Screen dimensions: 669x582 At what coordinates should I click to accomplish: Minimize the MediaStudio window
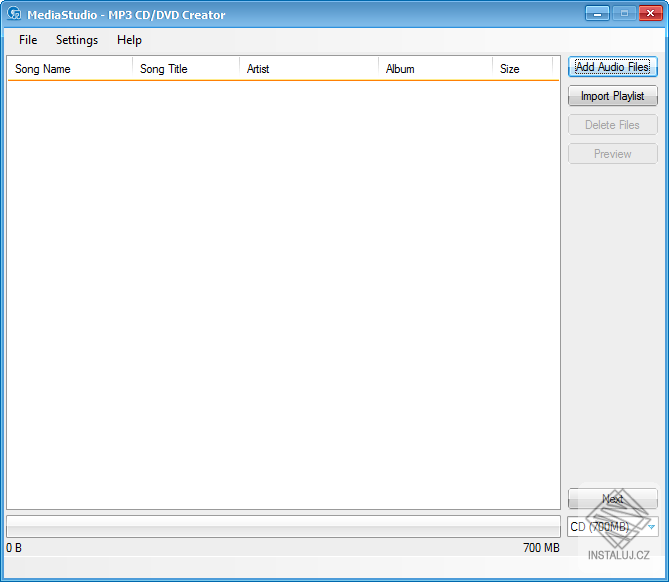coord(597,14)
